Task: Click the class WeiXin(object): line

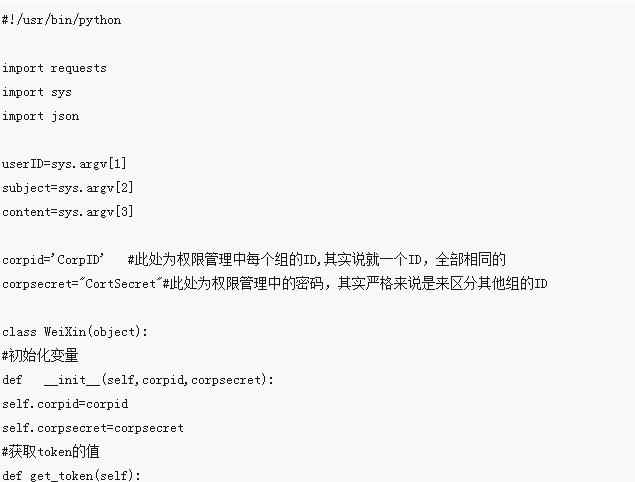Action: [x=75, y=332]
